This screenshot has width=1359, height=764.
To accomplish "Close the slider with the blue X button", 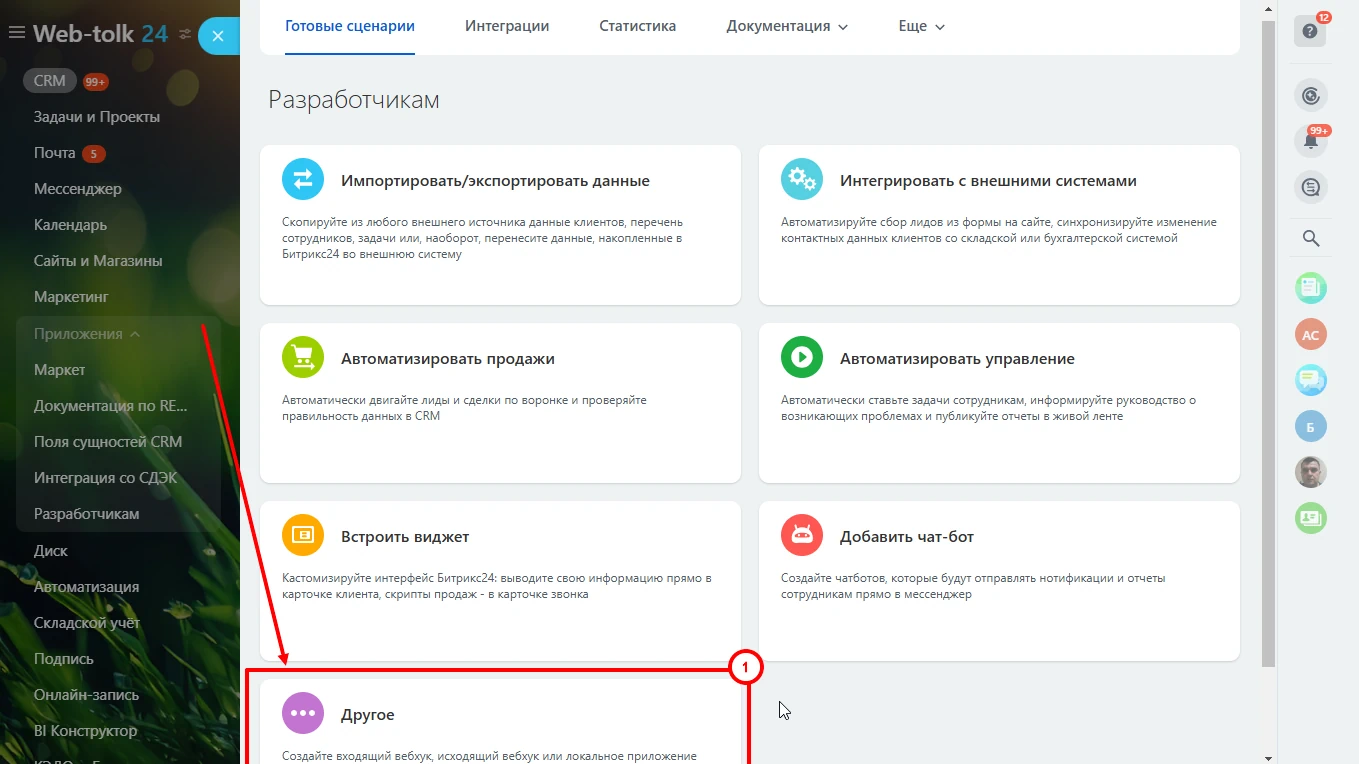I will pos(218,36).
